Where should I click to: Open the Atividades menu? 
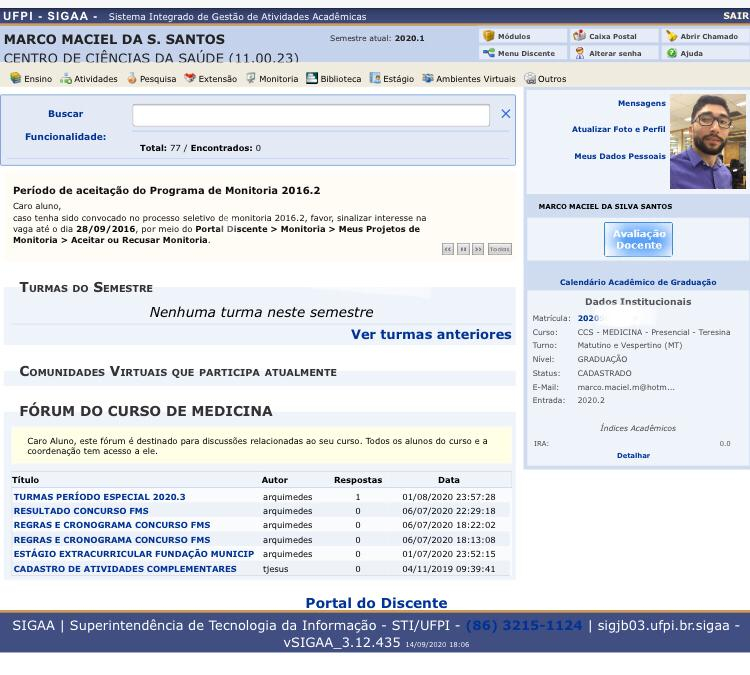coord(96,79)
